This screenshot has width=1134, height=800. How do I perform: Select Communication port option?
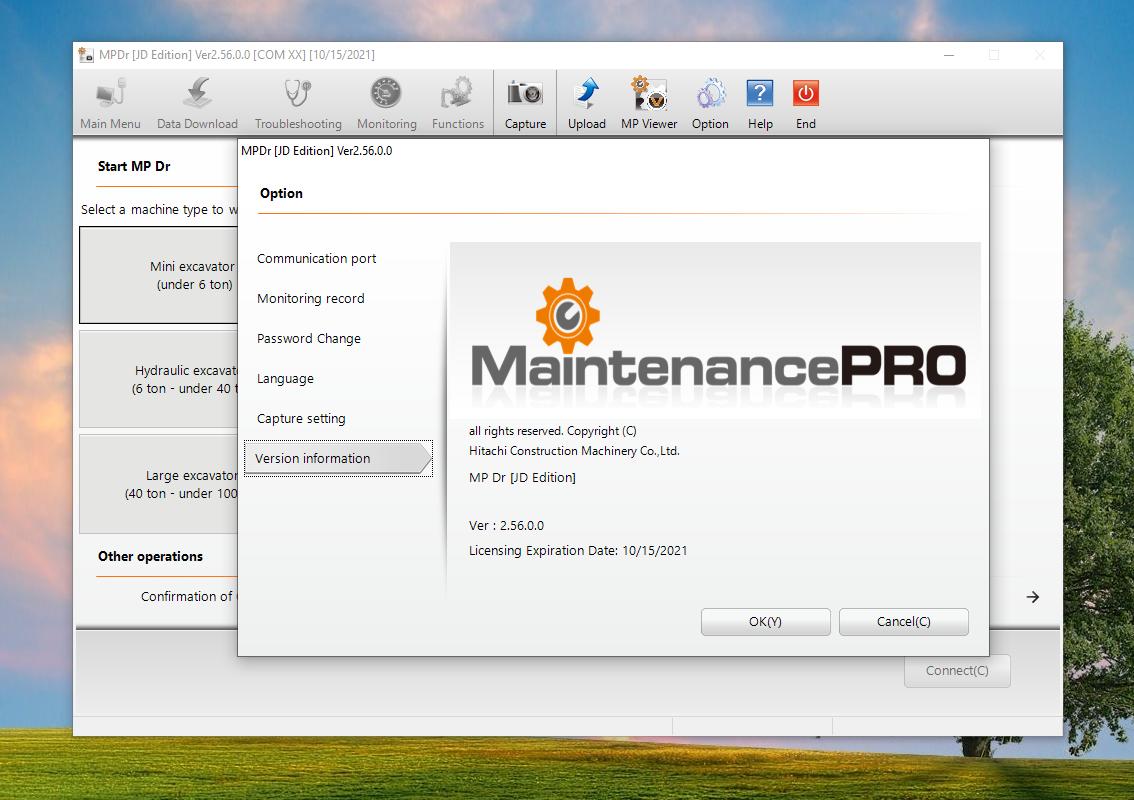316,258
